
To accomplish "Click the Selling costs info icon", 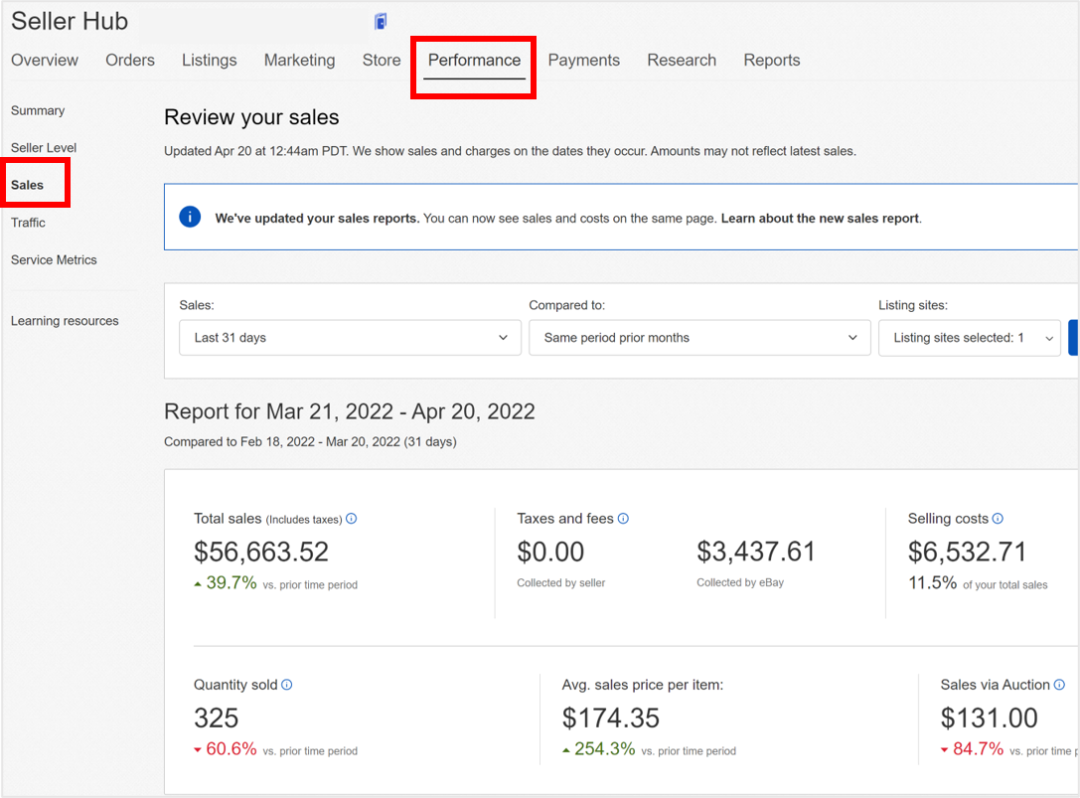I will (x=997, y=519).
